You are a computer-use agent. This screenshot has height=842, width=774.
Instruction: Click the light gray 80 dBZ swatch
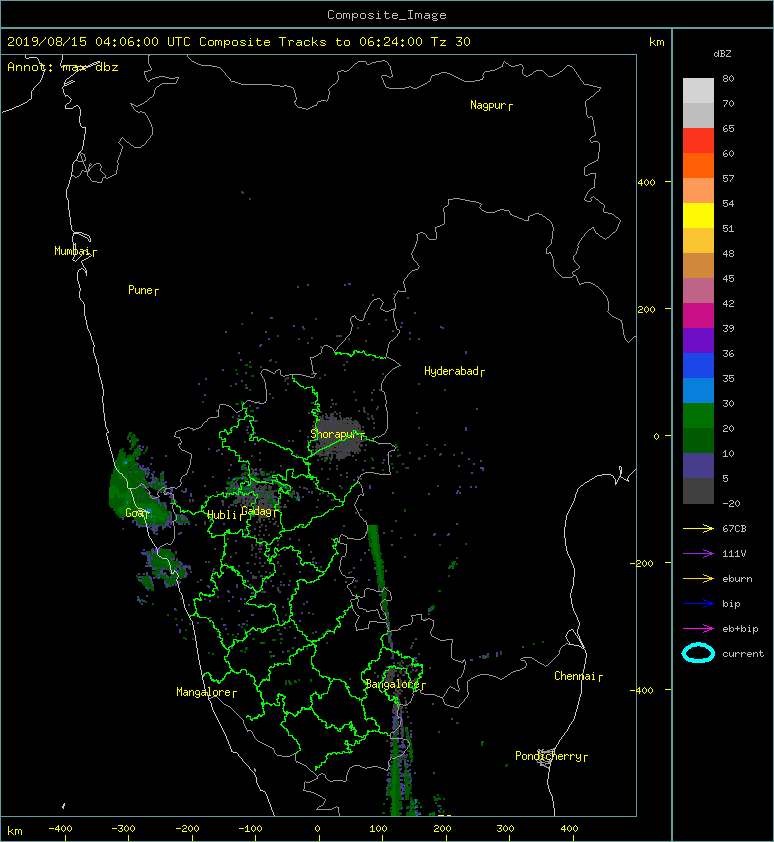click(x=698, y=90)
